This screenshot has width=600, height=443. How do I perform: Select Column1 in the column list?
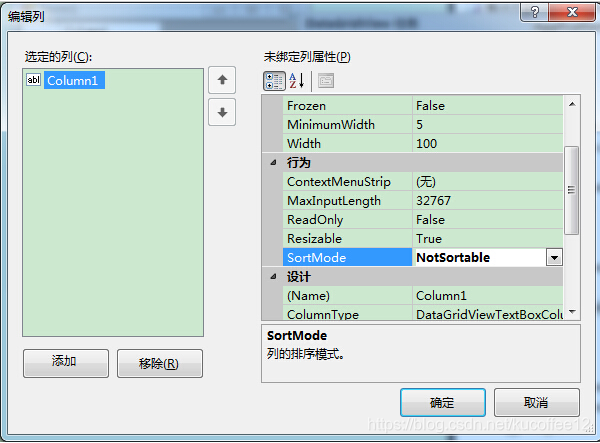(x=74, y=80)
